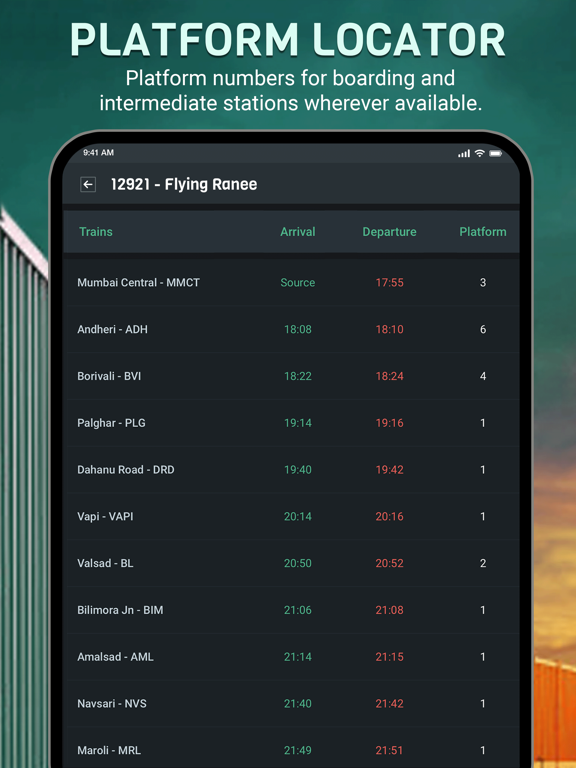Screen dimensions: 576x768
Task: Click arrival time 19:14
Action: coord(298,423)
